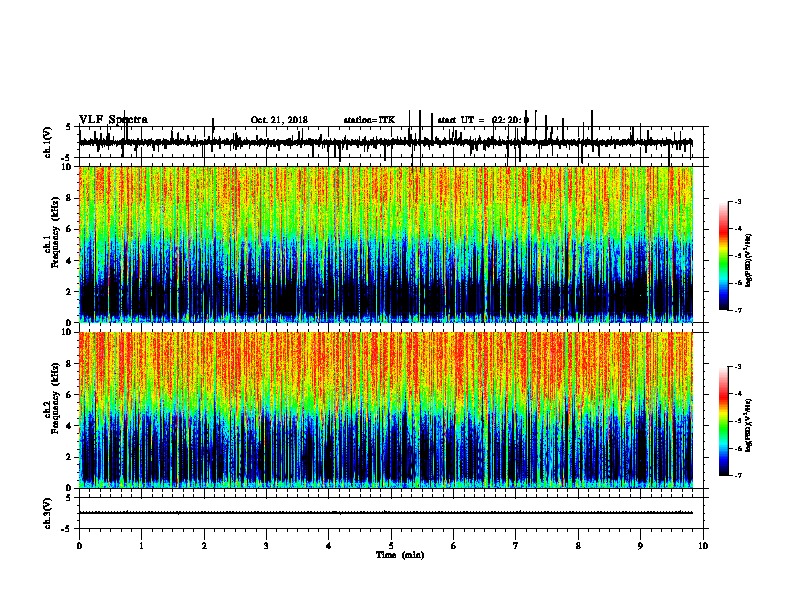
Task: Click the "6" kHz tick on ch.1 frequency axis
Action: pyautogui.click(x=70, y=229)
